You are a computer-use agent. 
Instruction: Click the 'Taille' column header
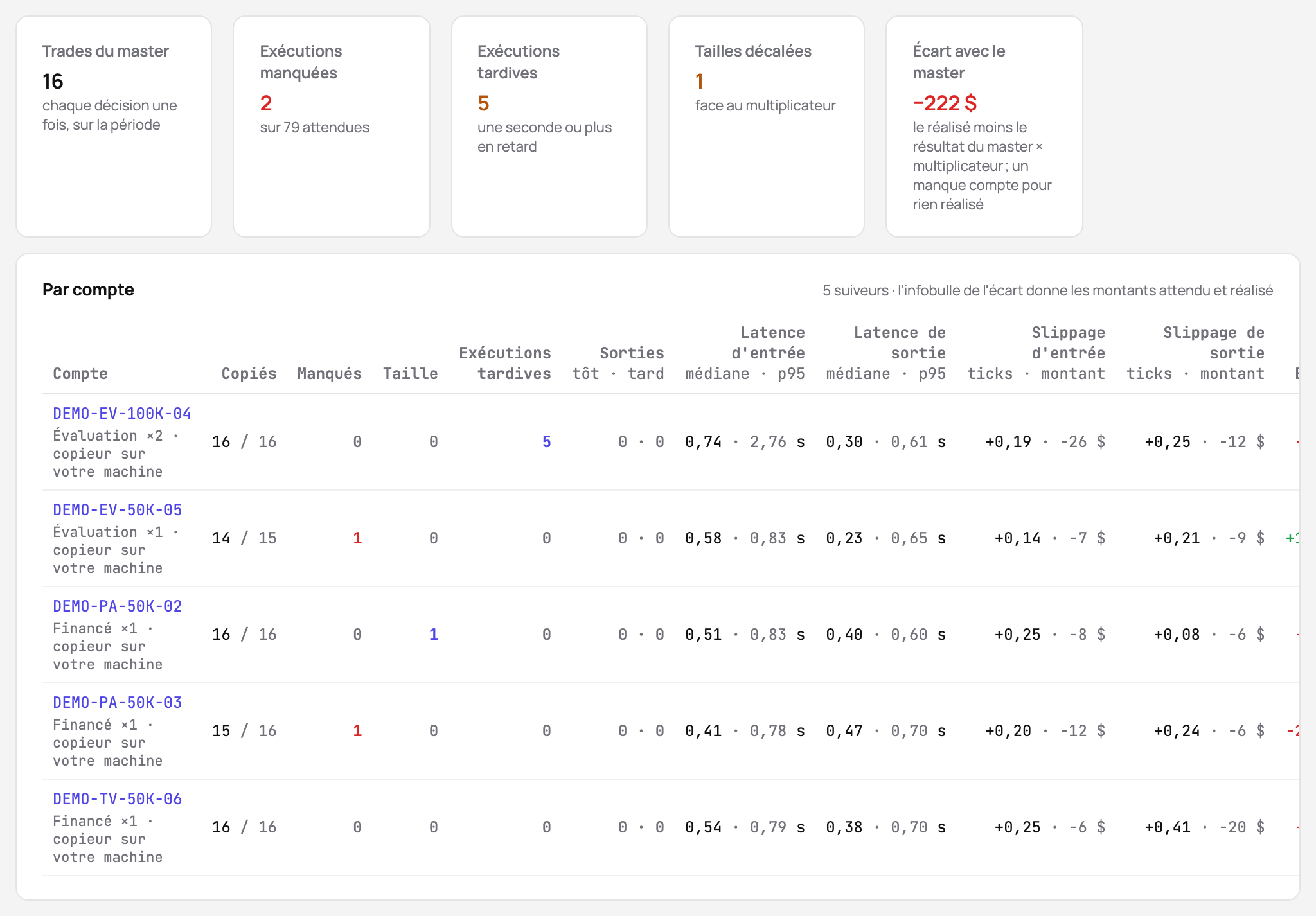[x=411, y=374]
